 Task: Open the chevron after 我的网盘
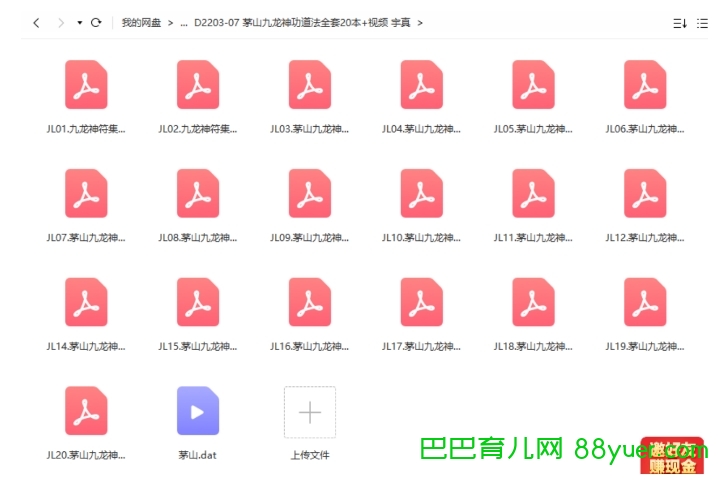click(170, 23)
